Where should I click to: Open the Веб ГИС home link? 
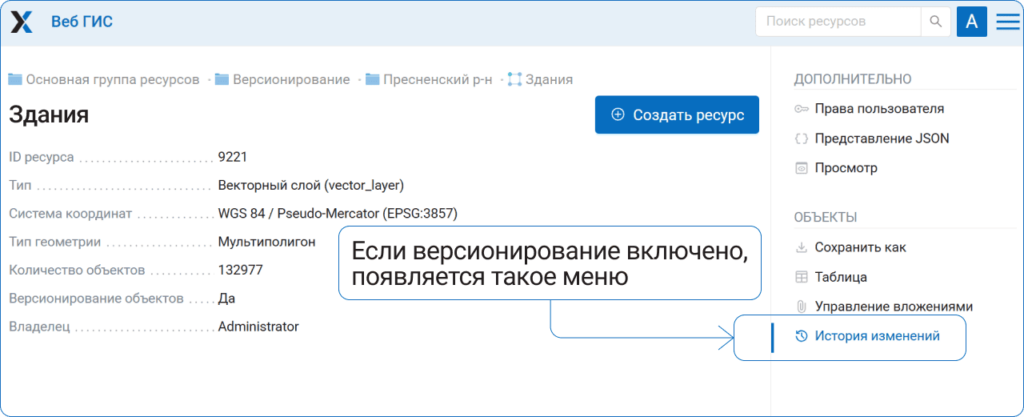point(82,22)
